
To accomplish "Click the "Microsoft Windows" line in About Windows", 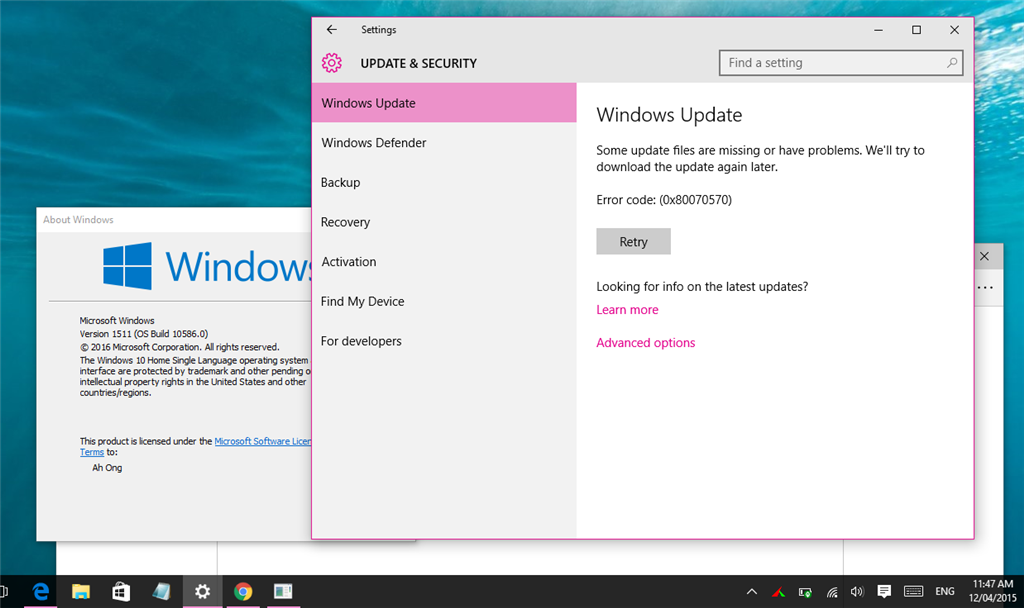I will (x=117, y=321).
